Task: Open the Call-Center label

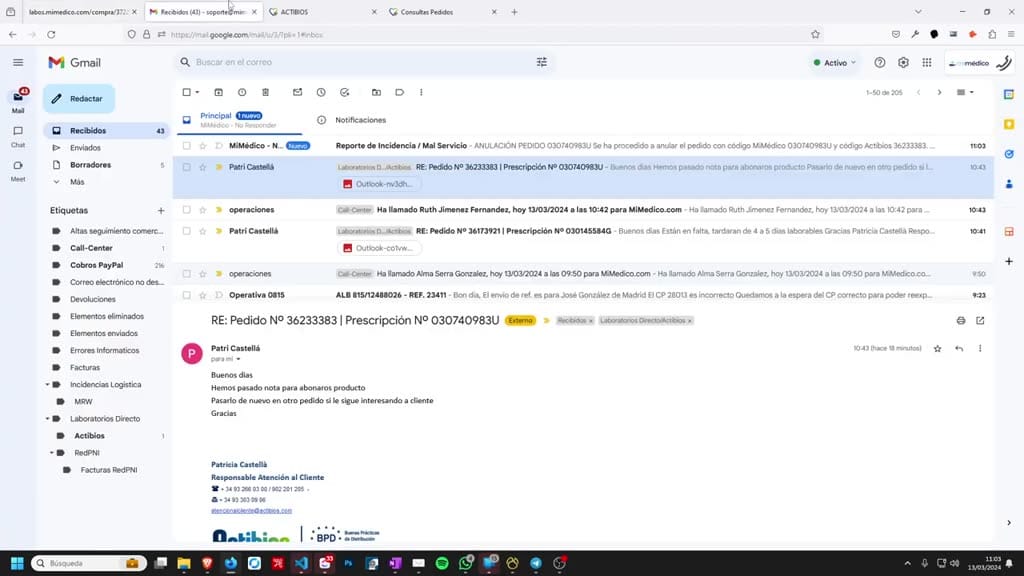Action: [x=91, y=248]
